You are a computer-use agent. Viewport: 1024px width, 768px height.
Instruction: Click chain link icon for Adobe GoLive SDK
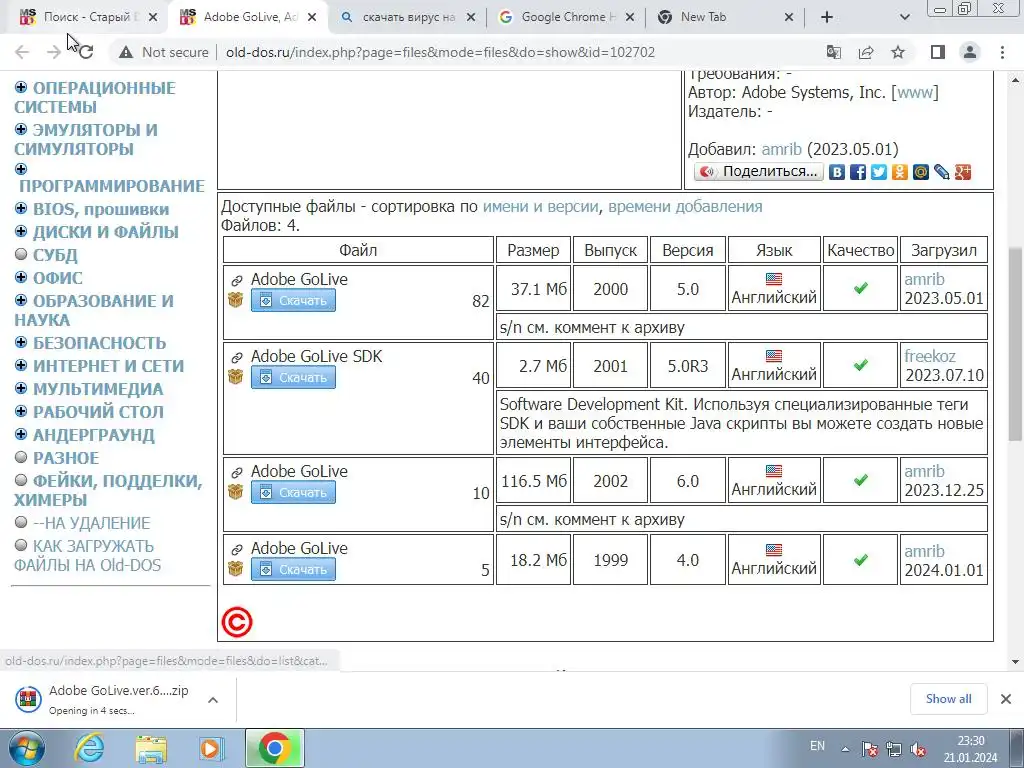(x=236, y=357)
